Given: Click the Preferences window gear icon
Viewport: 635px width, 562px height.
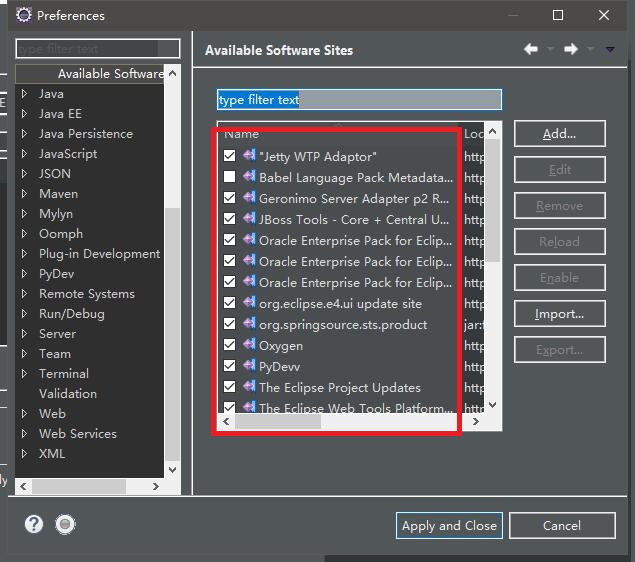Looking at the screenshot, I should click(23, 15).
